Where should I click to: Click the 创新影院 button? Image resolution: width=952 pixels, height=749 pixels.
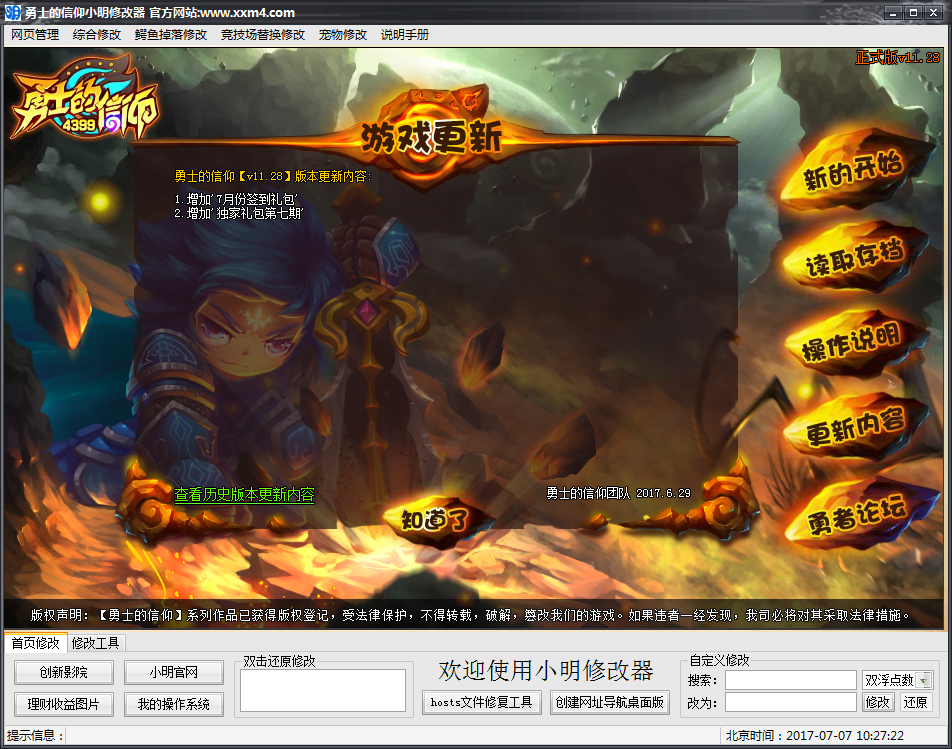(64, 673)
